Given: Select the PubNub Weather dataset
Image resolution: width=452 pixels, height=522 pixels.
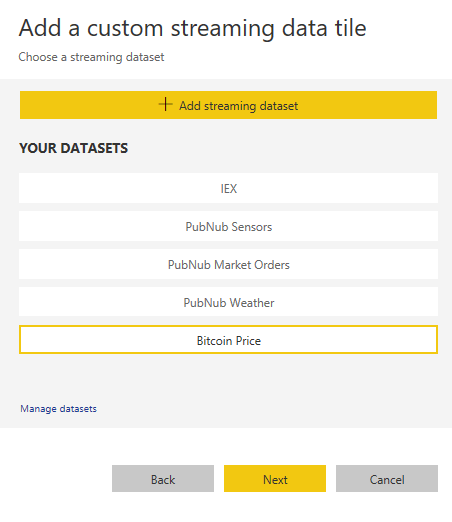Looking at the screenshot, I should (x=228, y=302).
